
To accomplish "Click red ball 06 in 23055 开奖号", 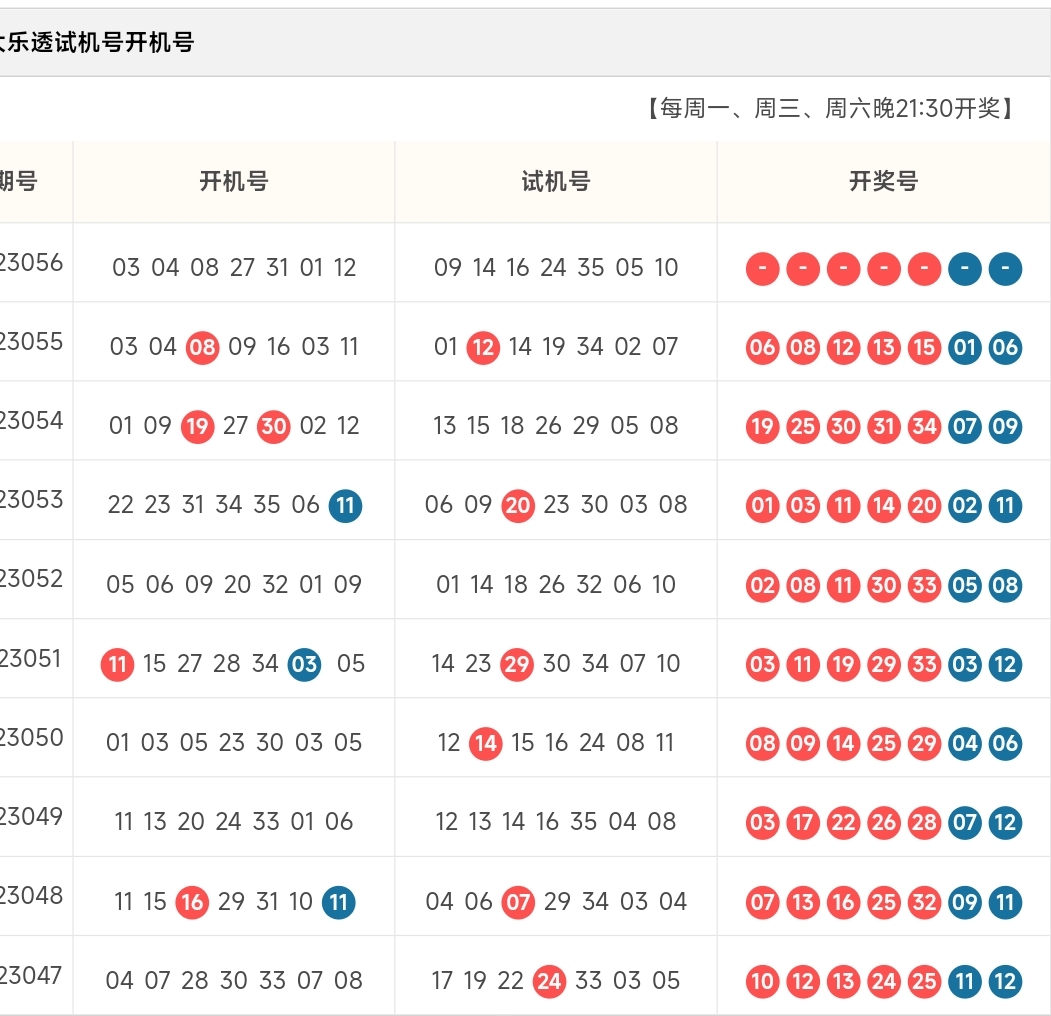I will pyautogui.click(x=763, y=347).
